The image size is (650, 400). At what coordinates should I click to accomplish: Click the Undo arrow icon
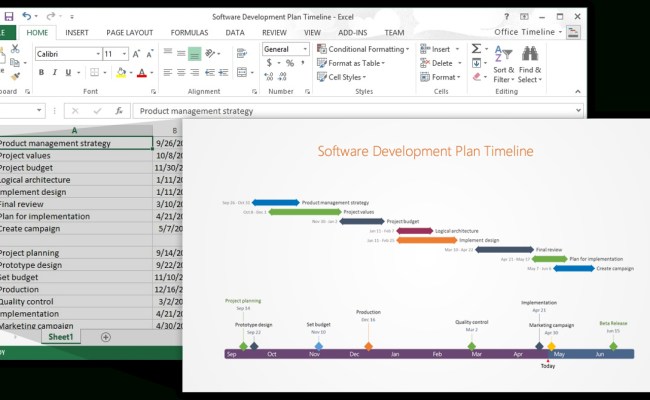point(27,16)
